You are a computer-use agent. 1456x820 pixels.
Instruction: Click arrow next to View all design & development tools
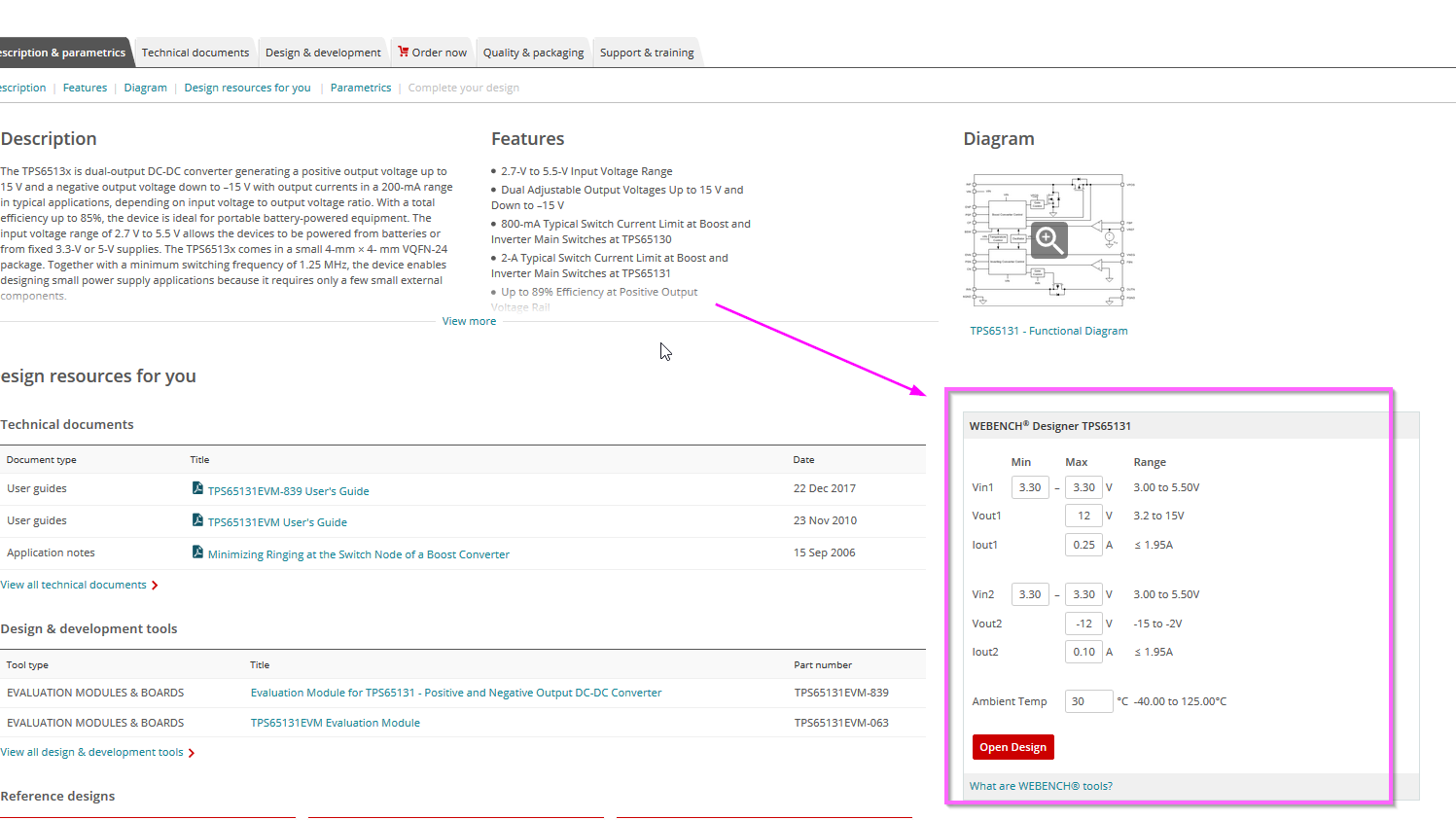(x=192, y=753)
